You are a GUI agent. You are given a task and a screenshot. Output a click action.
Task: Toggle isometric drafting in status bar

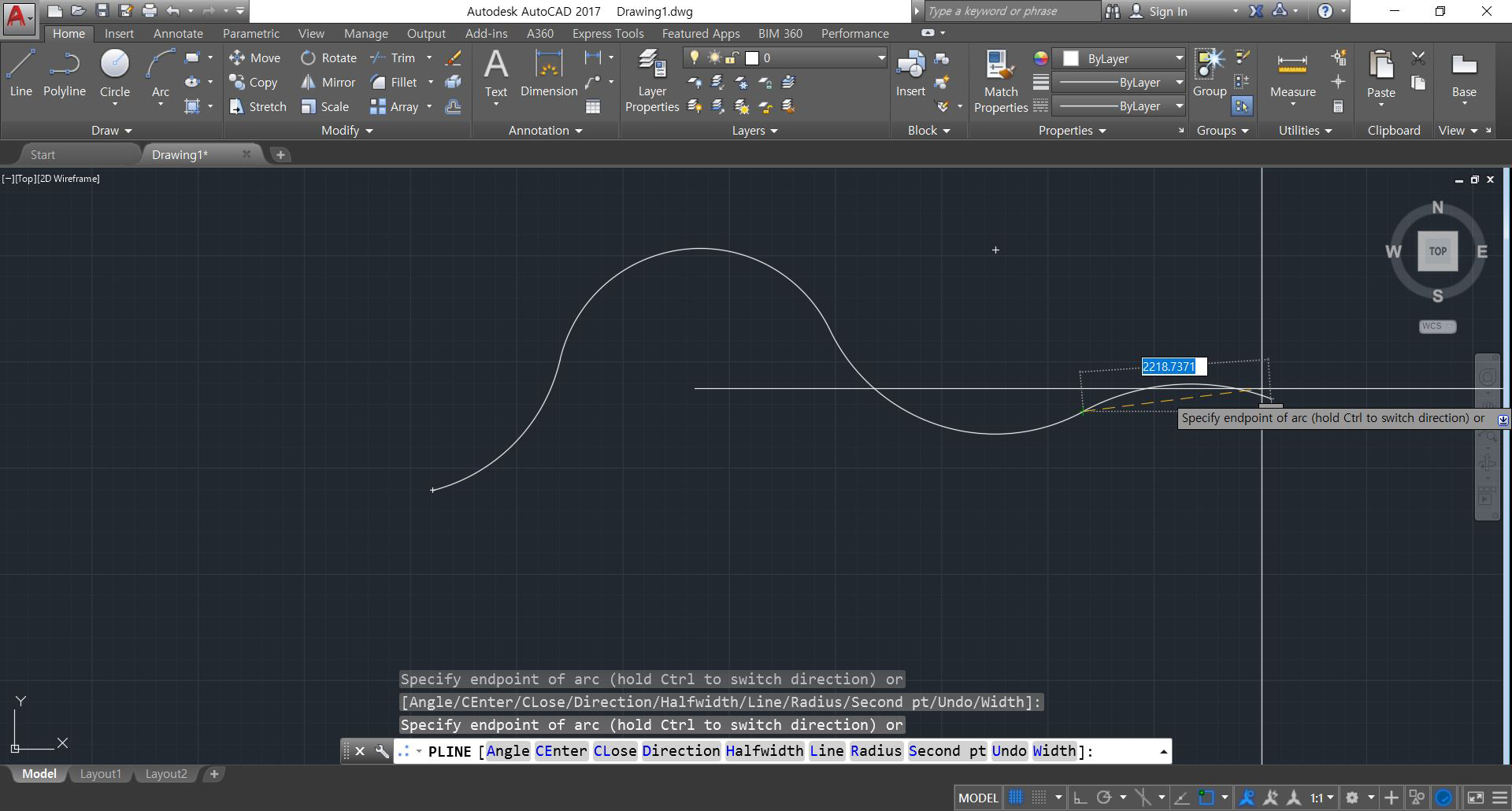point(1143,798)
